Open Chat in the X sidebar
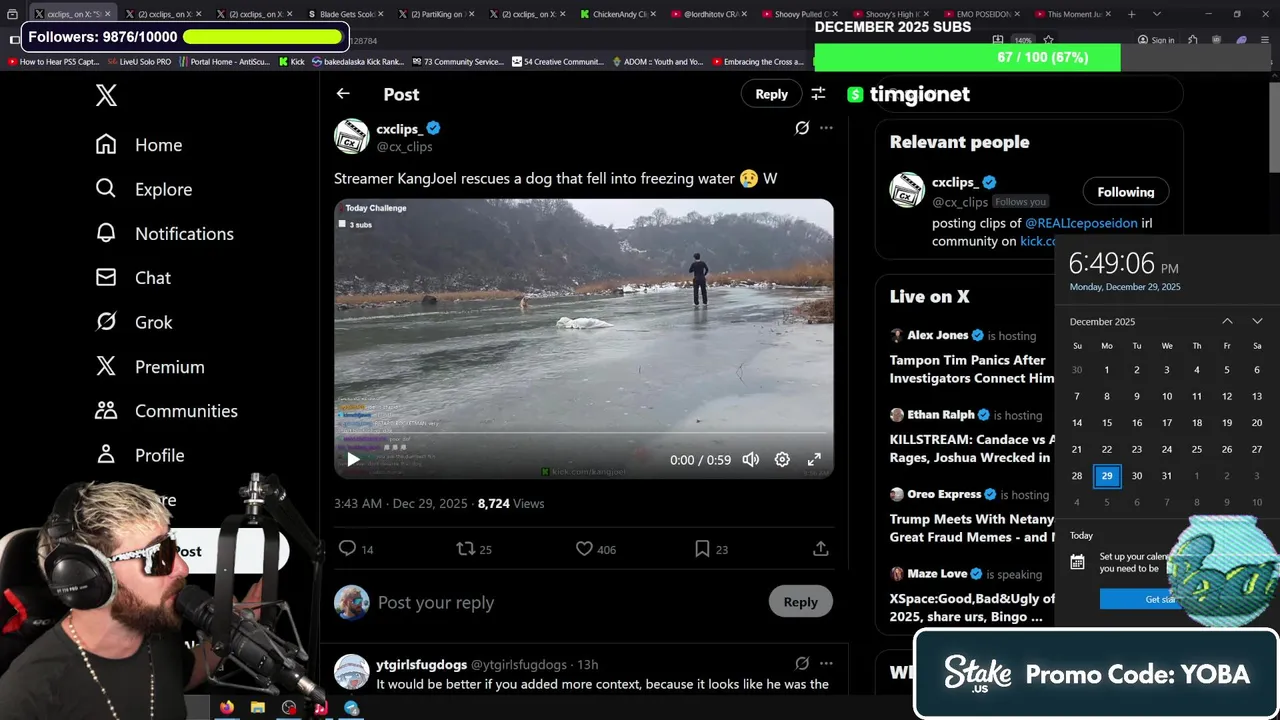Screen dimensions: 1280x720 pyautogui.click(x=133, y=278)
